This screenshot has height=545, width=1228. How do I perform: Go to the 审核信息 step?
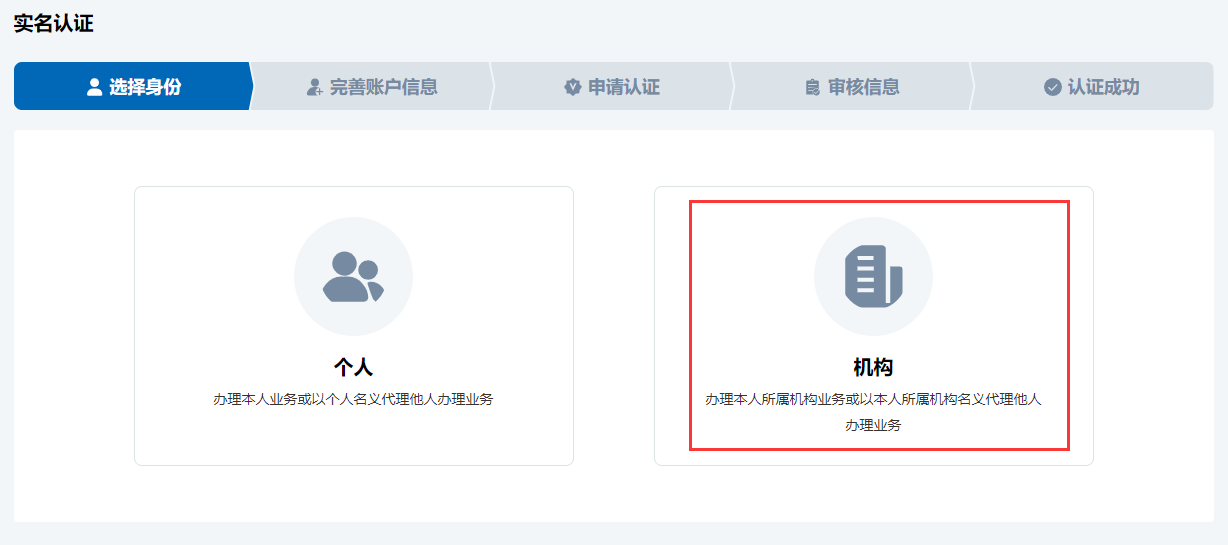851,87
